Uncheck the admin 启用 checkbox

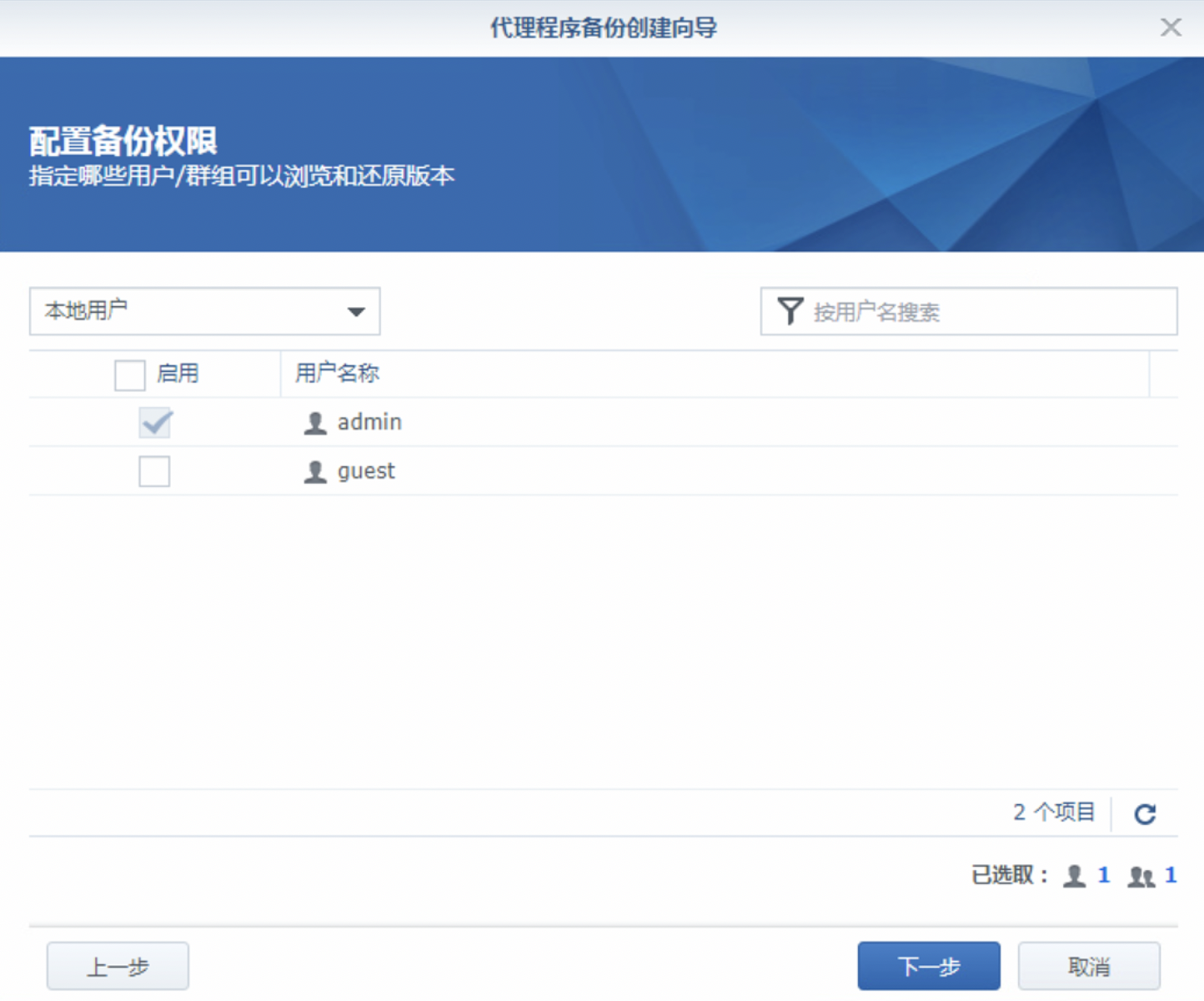coord(154,423)
